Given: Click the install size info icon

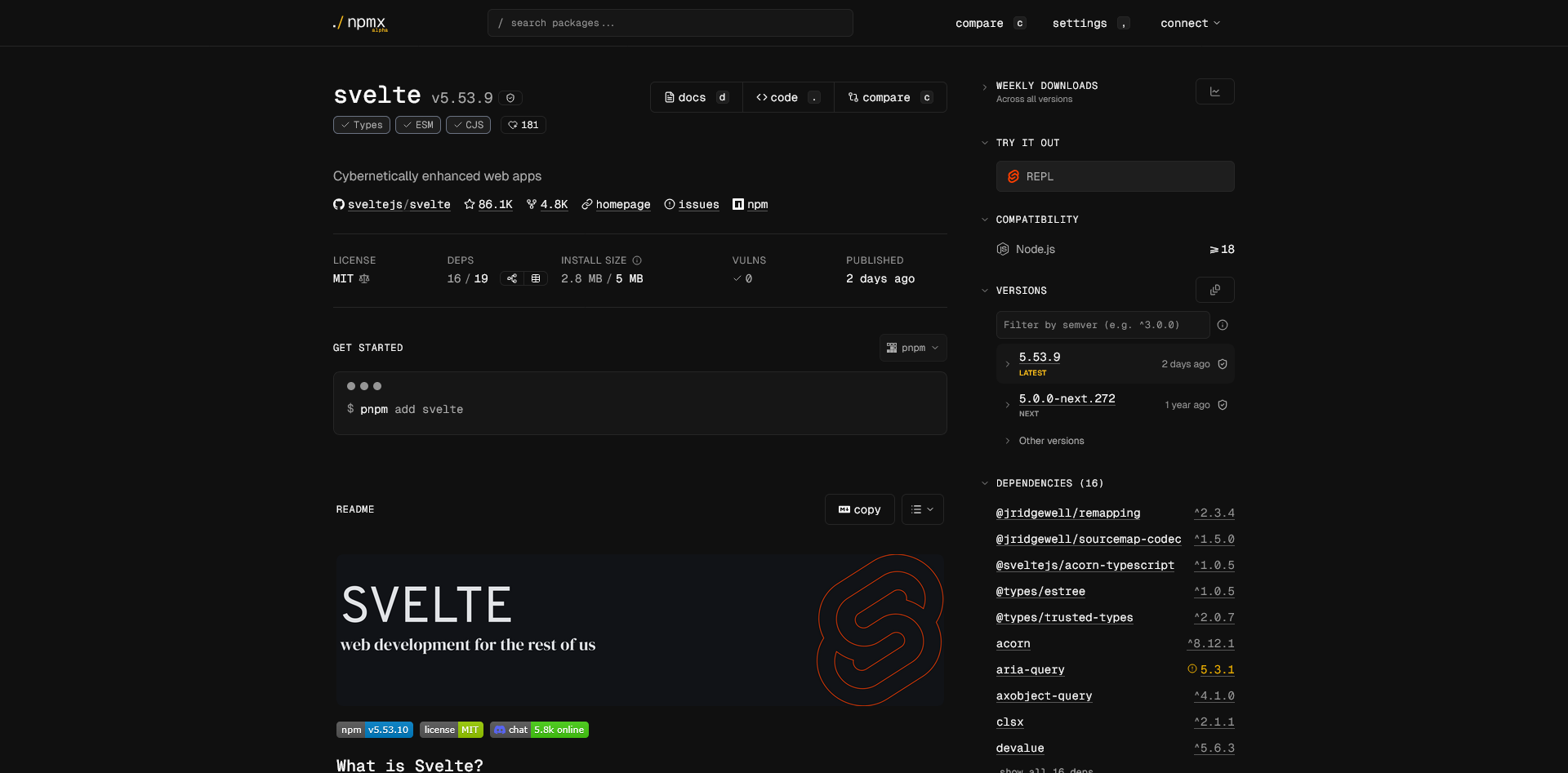Looking at the screenshot, I should tap(637, 260).
